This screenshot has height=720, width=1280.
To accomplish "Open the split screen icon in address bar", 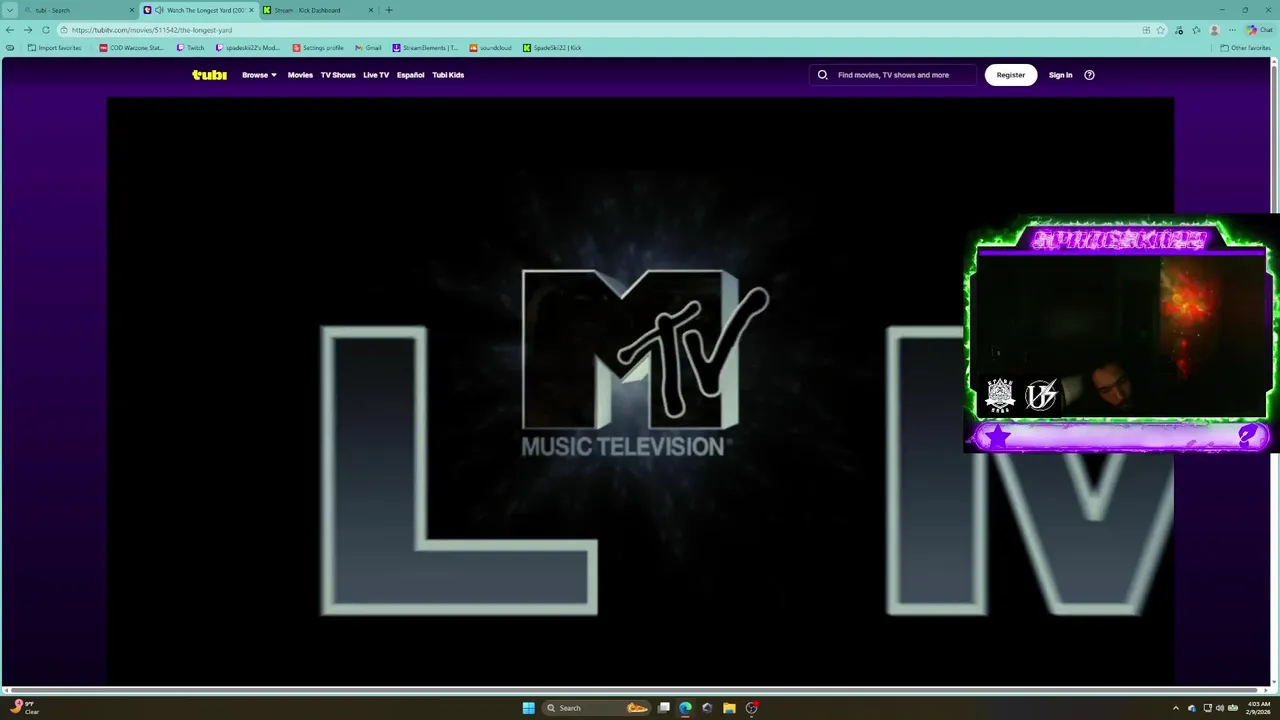I will 1146,30.
